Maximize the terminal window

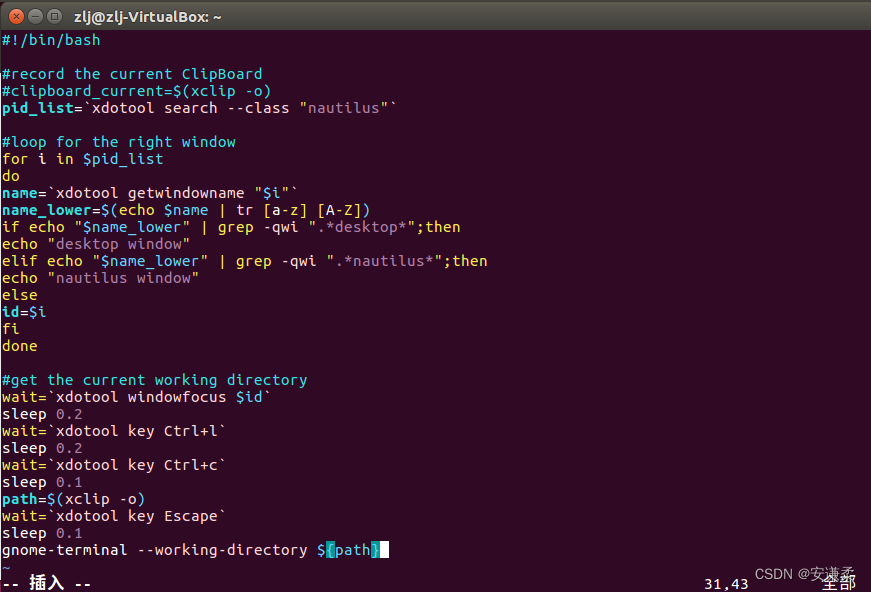(54, 17)
